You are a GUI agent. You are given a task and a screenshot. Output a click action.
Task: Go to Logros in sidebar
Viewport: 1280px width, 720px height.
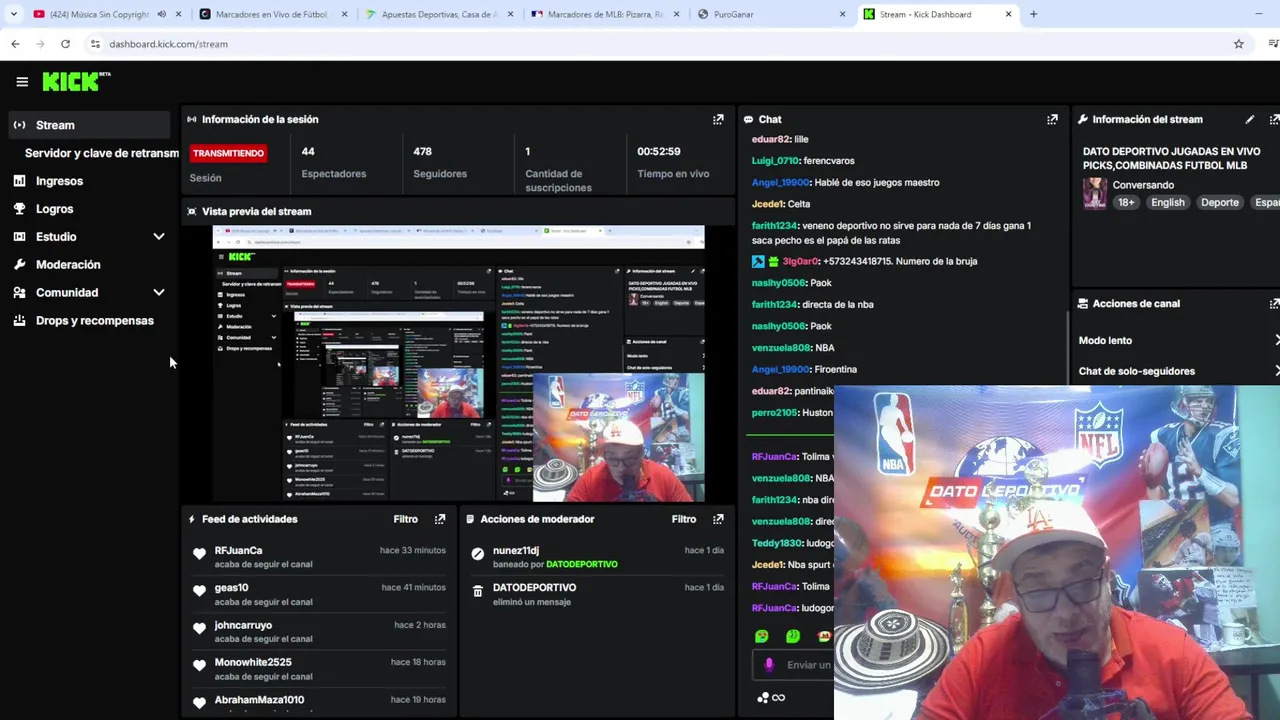point(54,209)
